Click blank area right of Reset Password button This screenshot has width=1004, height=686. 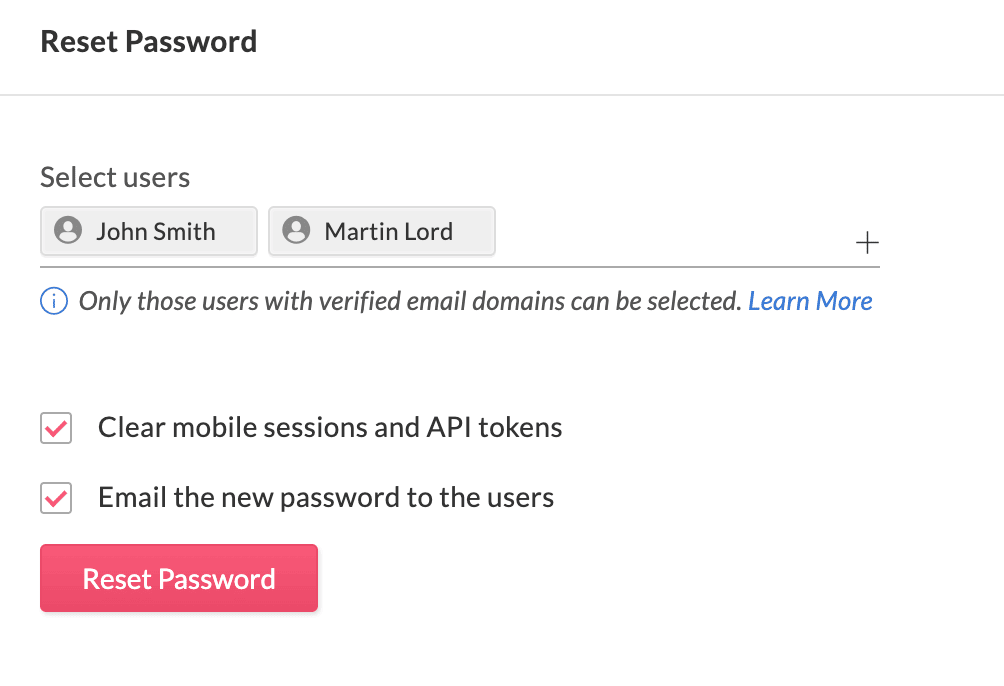[x=600, y=578]
